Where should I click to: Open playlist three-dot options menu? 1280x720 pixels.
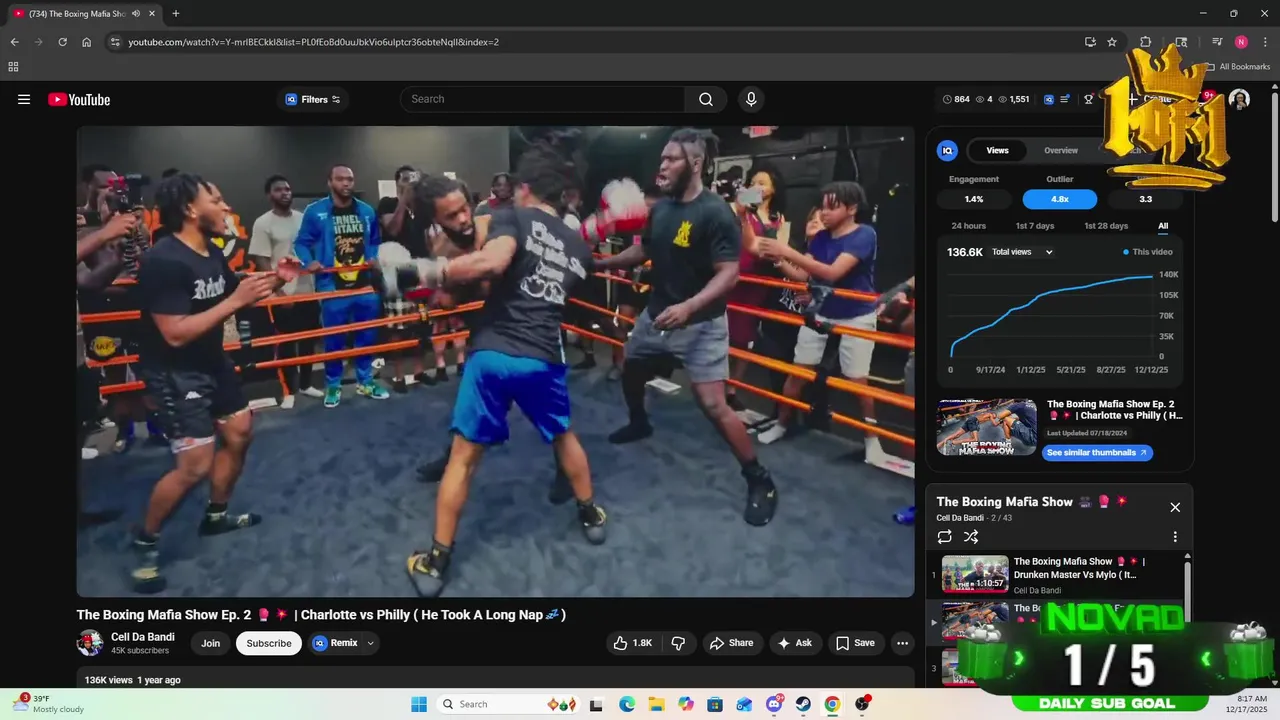(1175, 537)
